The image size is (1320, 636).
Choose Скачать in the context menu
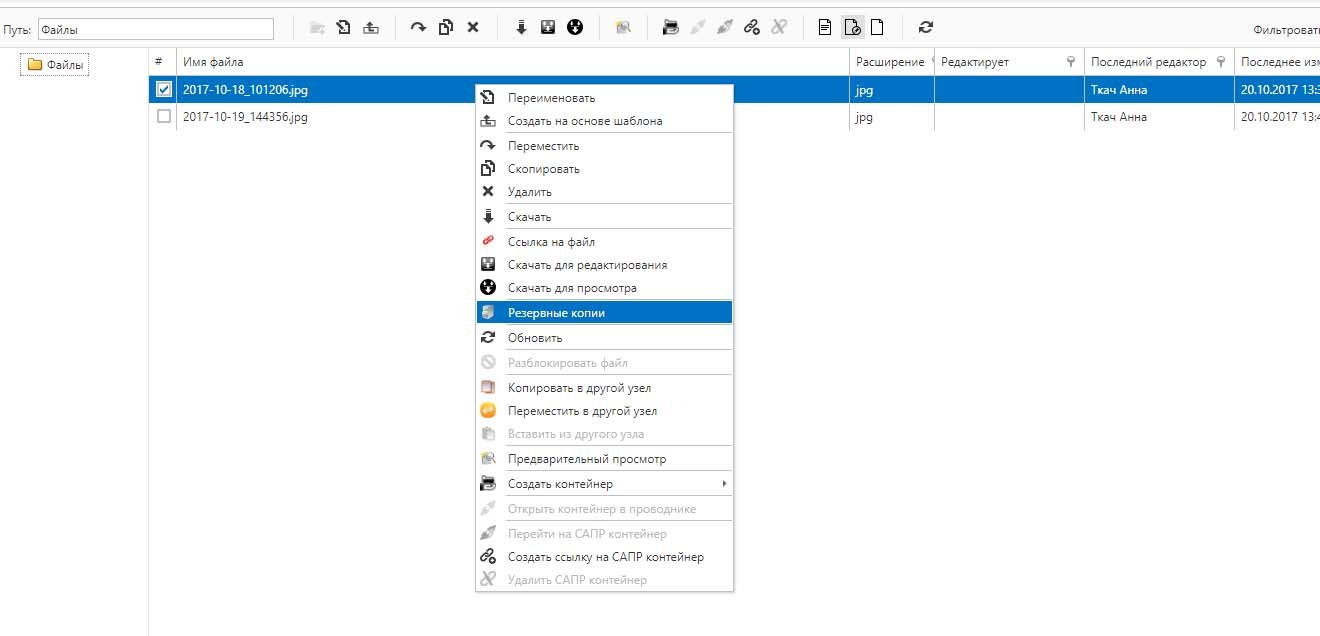[x=604, y=217]
